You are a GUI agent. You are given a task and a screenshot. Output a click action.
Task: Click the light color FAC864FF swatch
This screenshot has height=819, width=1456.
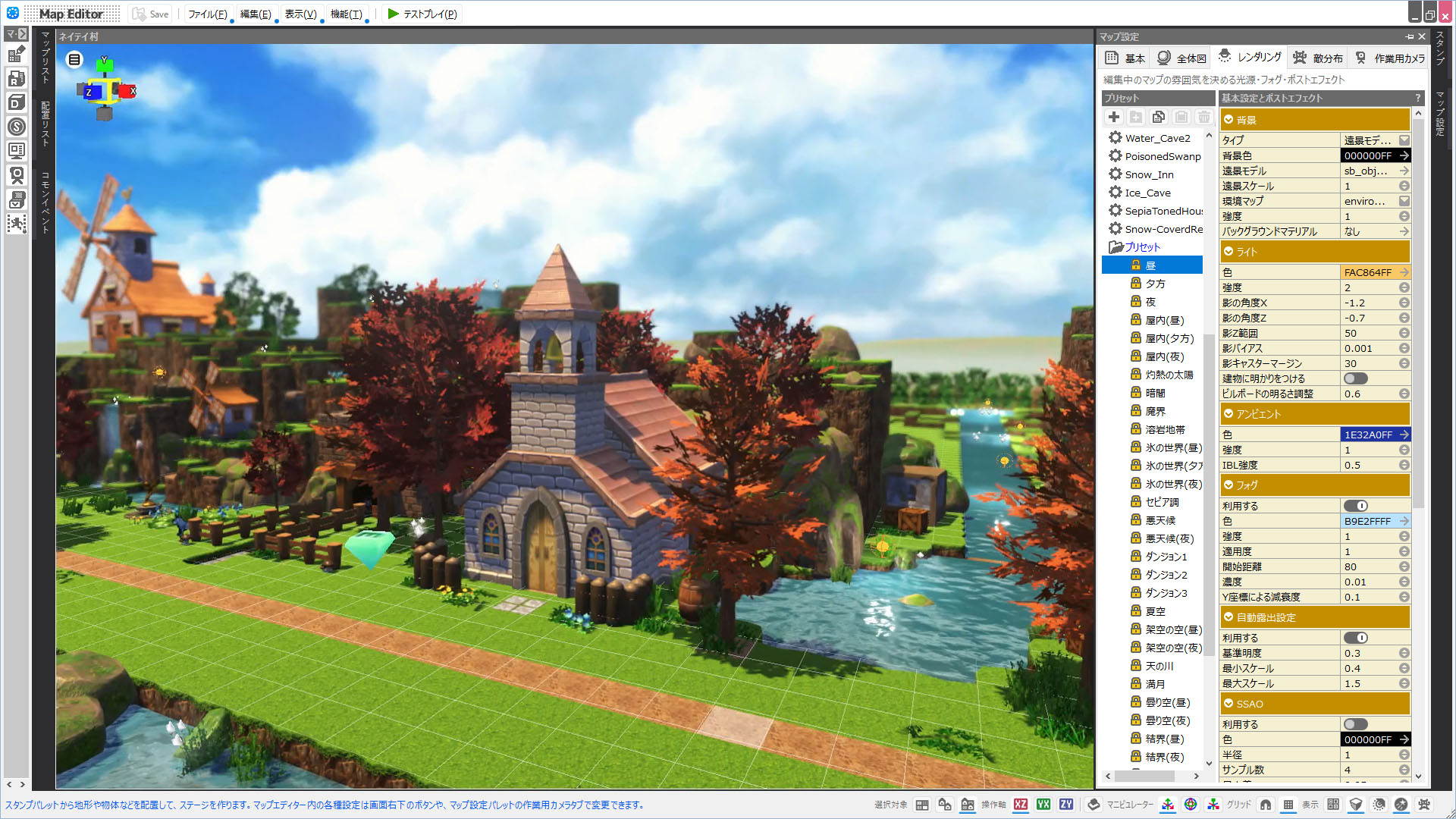(x=1369, y=272)
